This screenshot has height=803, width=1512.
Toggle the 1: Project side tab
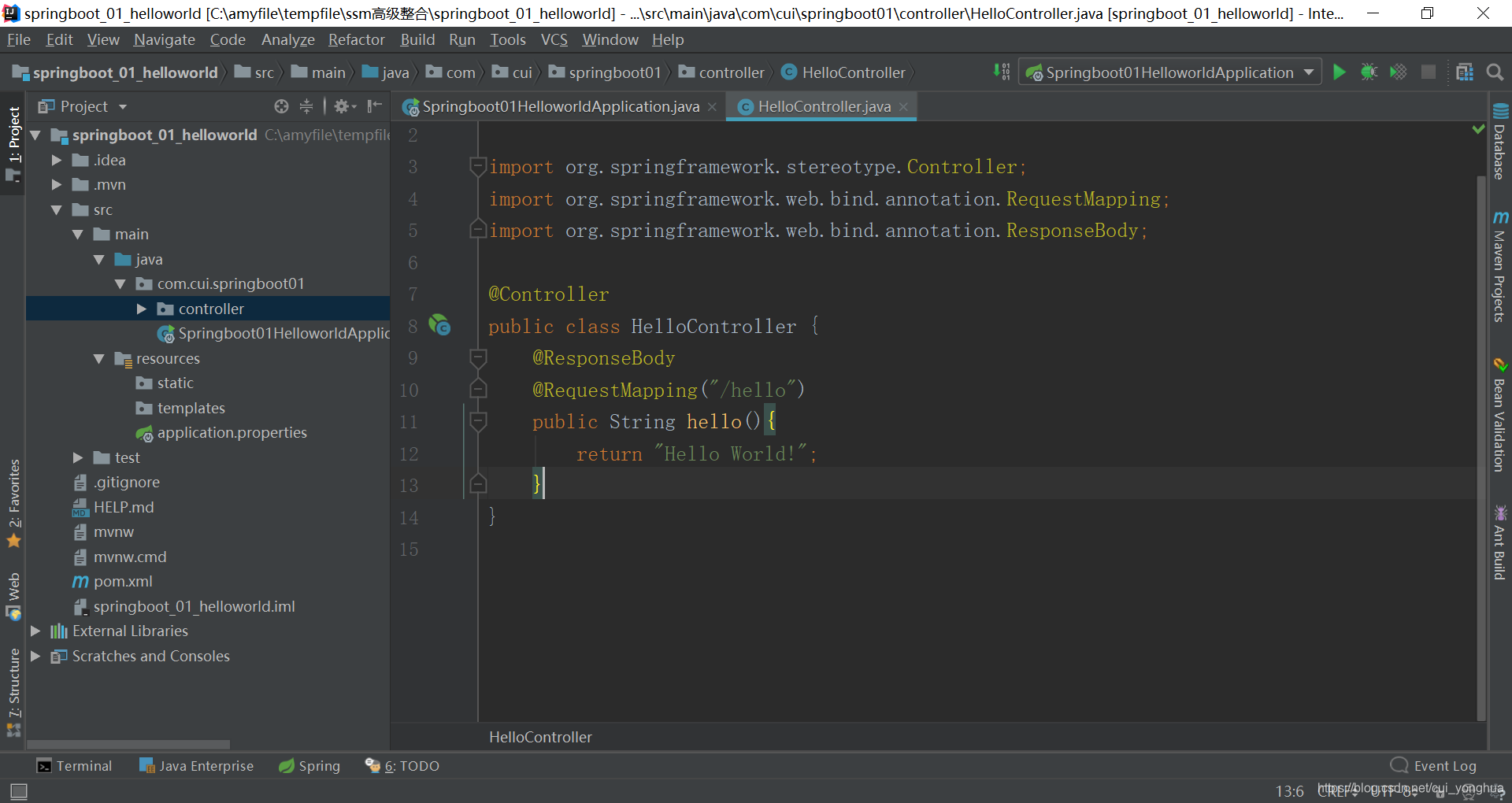click(x=13, y=143)
